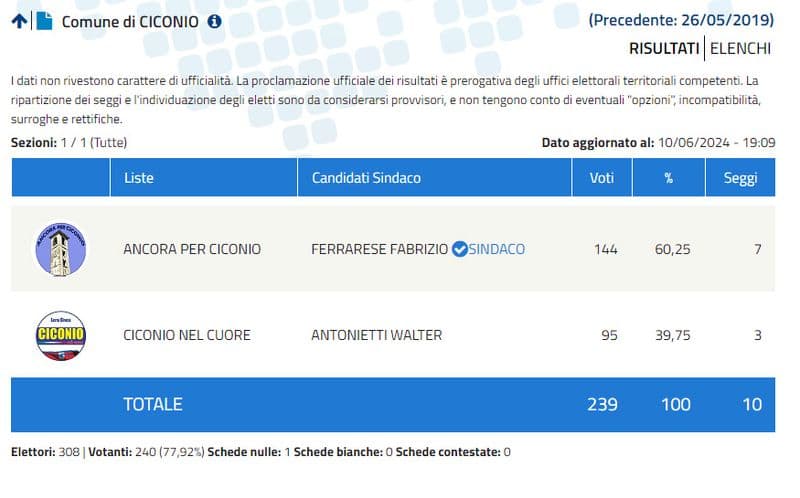Switch to the RISULTATI tab

(x=664, y=48)
